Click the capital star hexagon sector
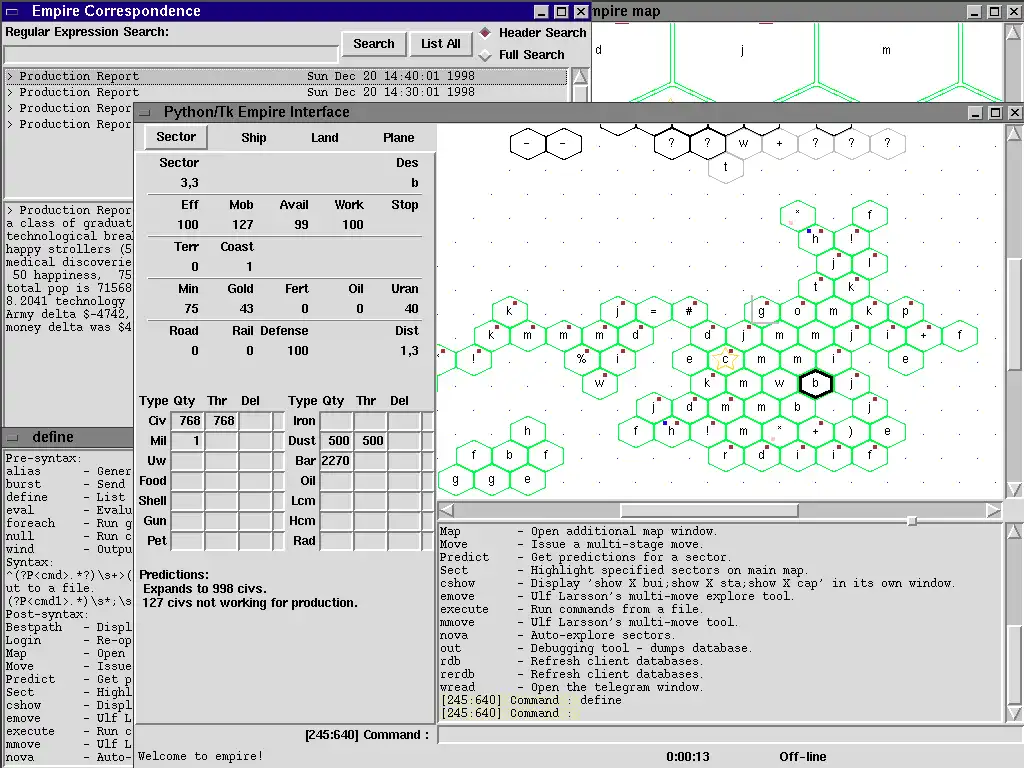 tap(725, 359)
